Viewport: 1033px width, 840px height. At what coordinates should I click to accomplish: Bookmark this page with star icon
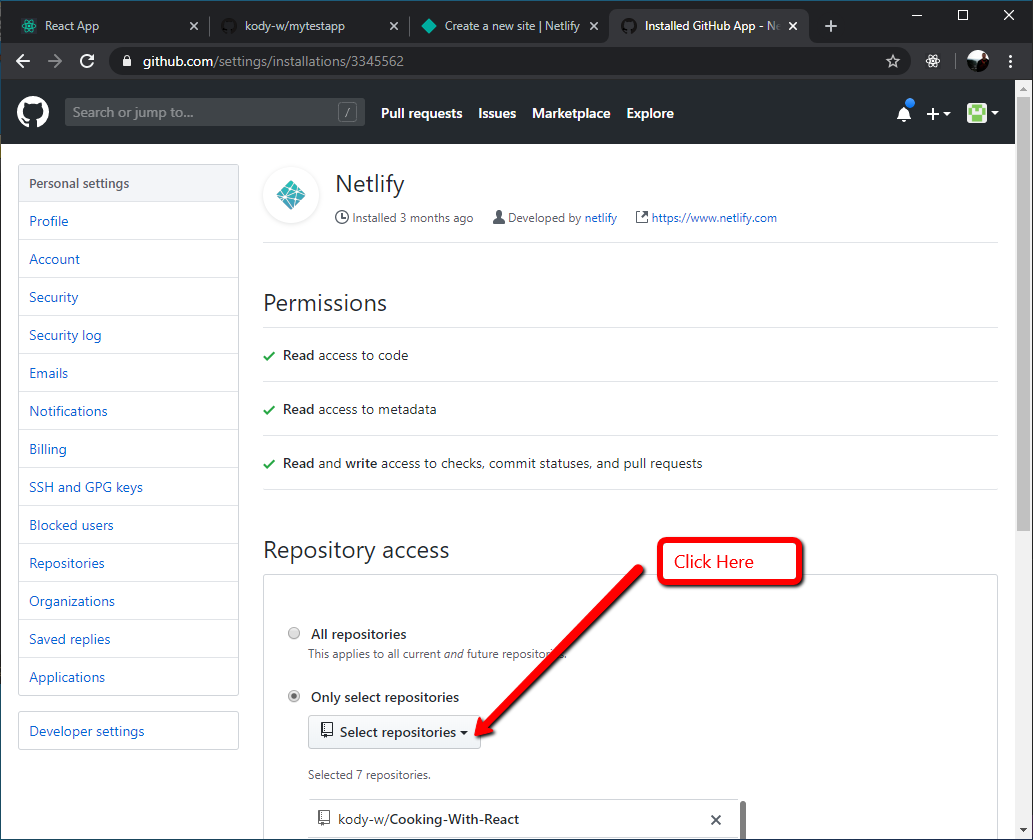point(893,61)
